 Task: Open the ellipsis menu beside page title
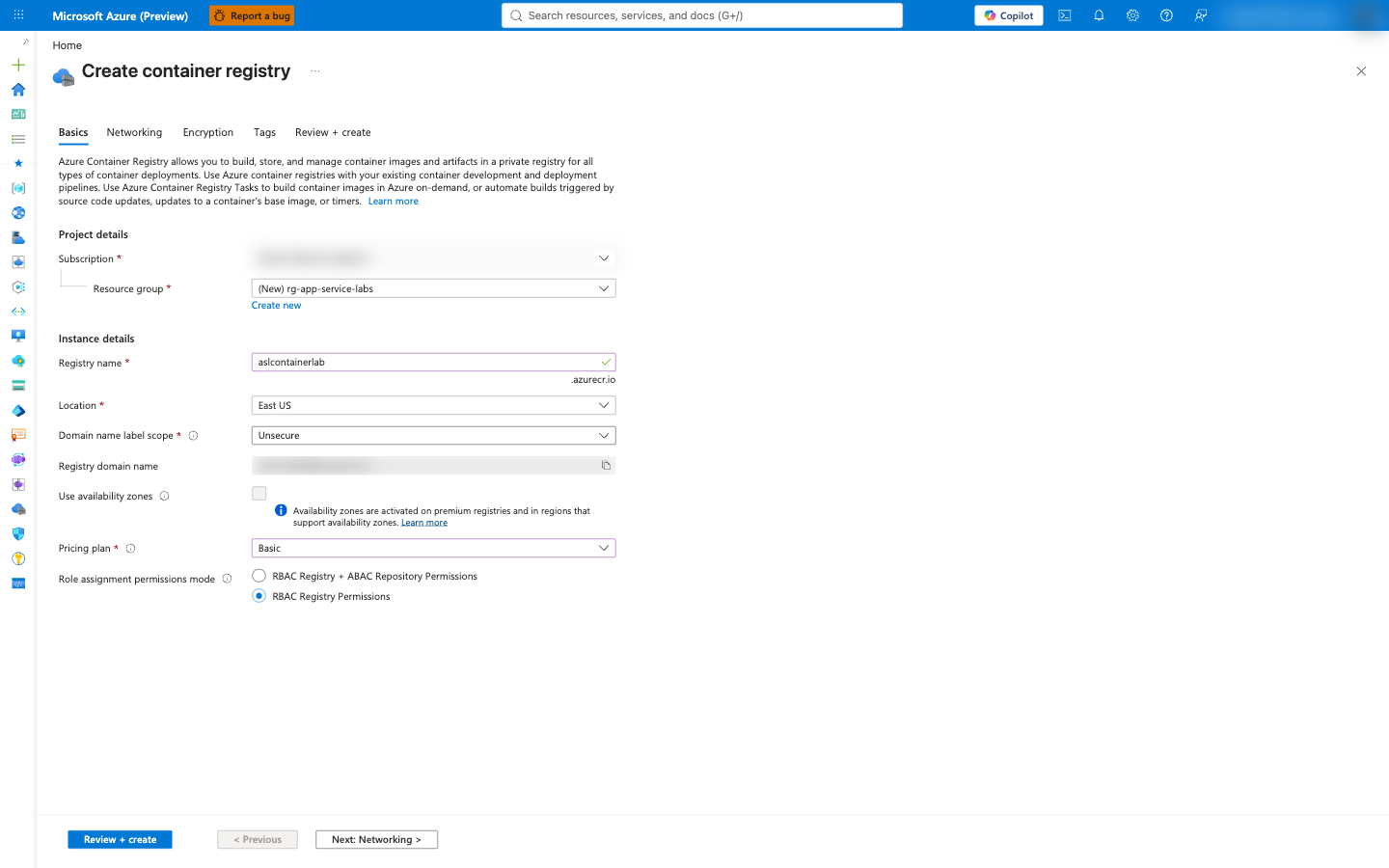tap(314, 71)
